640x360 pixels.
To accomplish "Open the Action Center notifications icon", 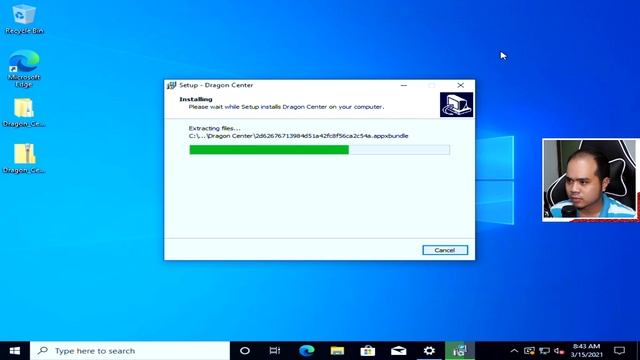I will tap(620, 351).
